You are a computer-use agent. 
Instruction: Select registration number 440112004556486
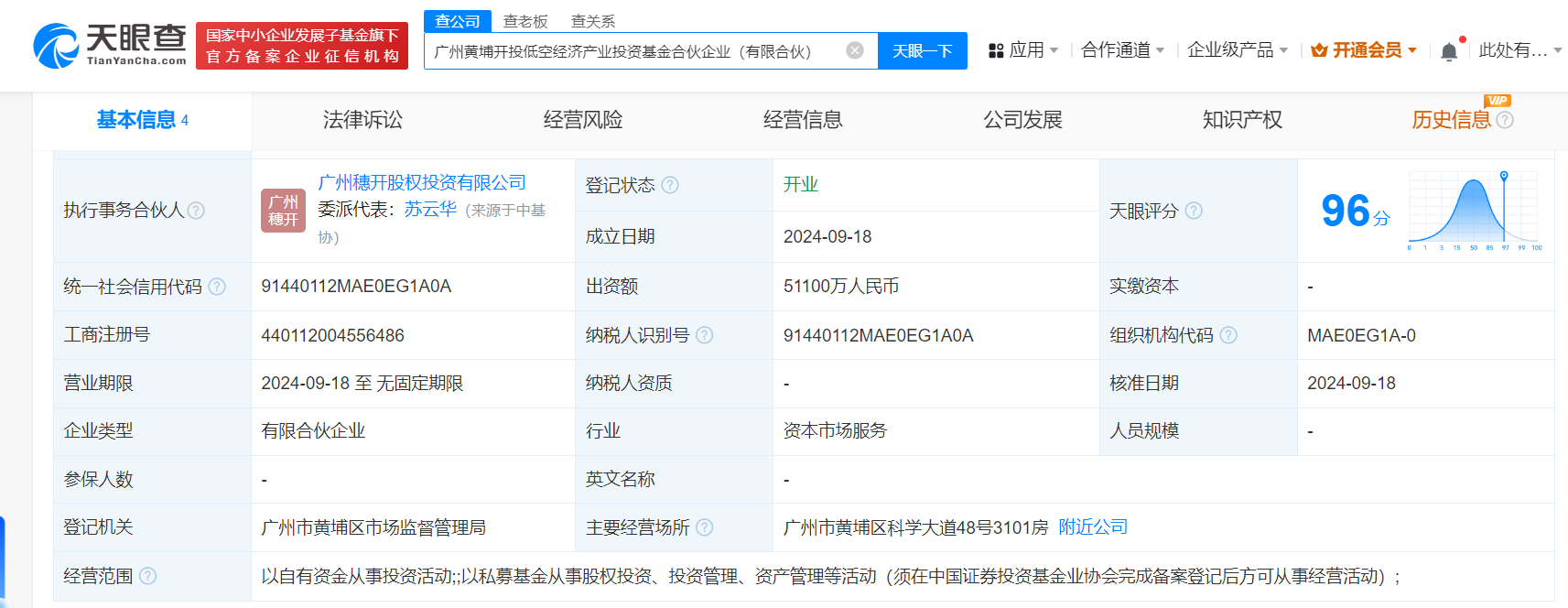332,335
